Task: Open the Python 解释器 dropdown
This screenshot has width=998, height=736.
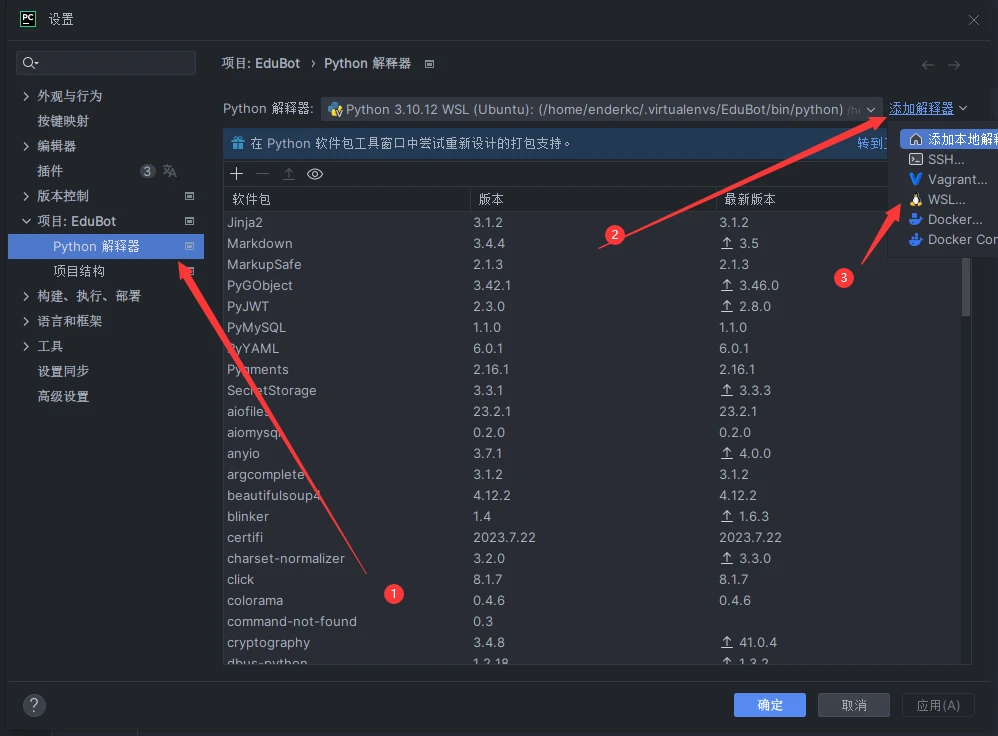Action: [870, 109]
